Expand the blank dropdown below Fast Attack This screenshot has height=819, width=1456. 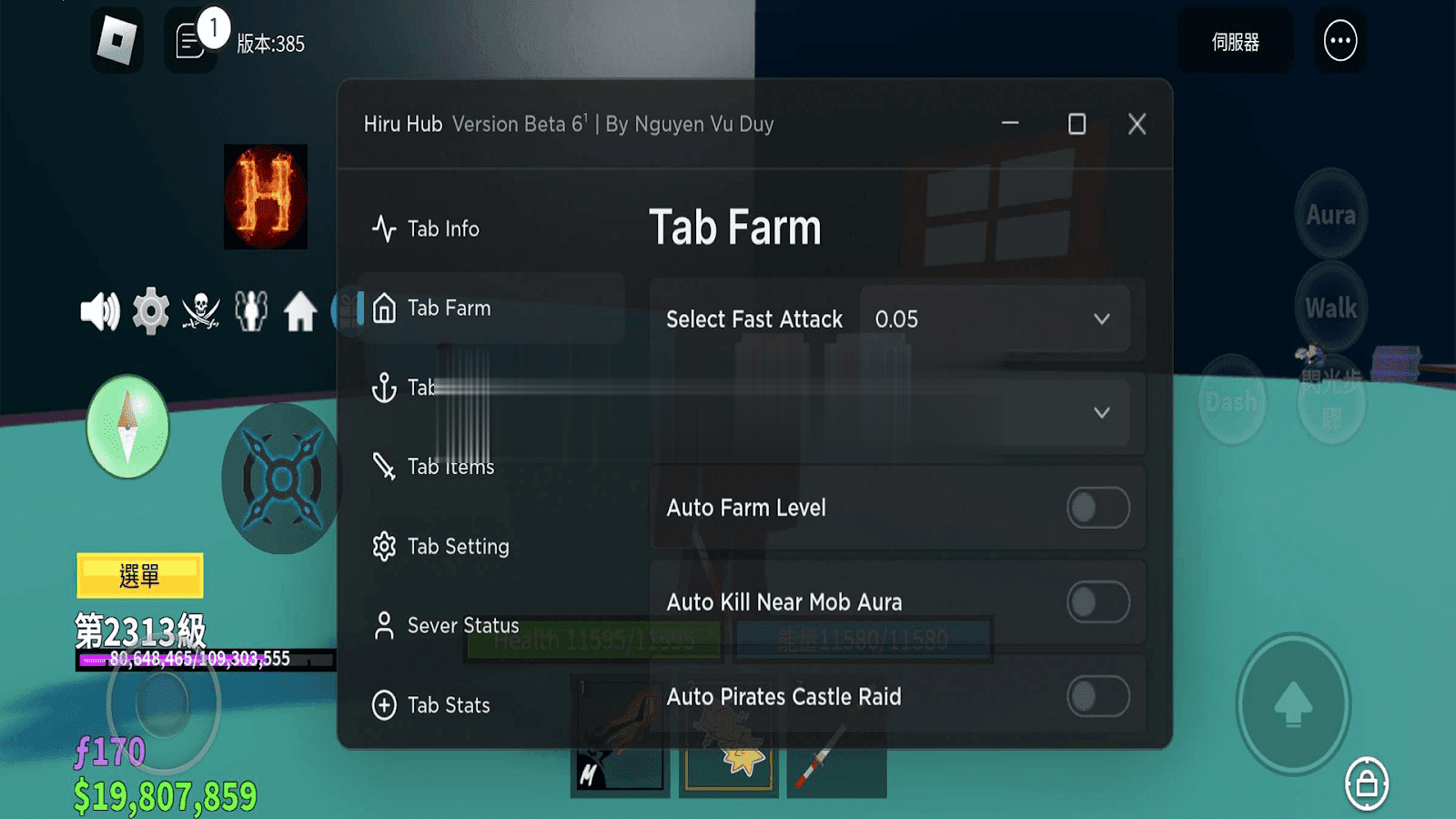(897, 412)
